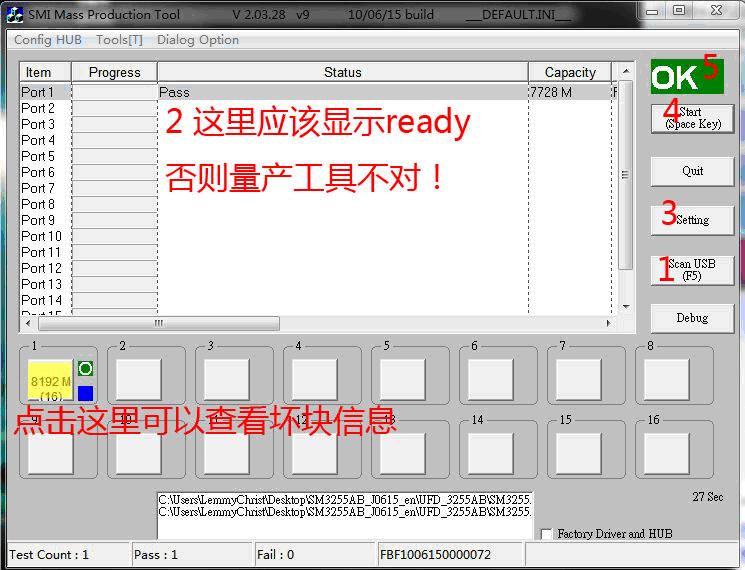Click the 27 Sec timer text

coord(707,497)
